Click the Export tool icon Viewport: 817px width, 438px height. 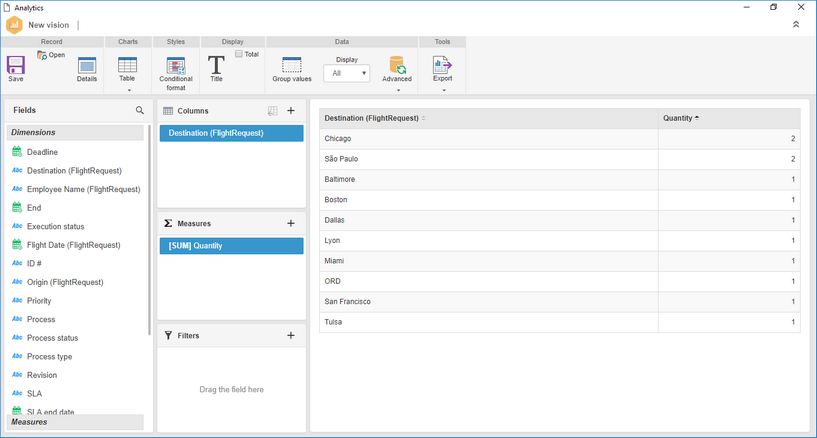442,65
